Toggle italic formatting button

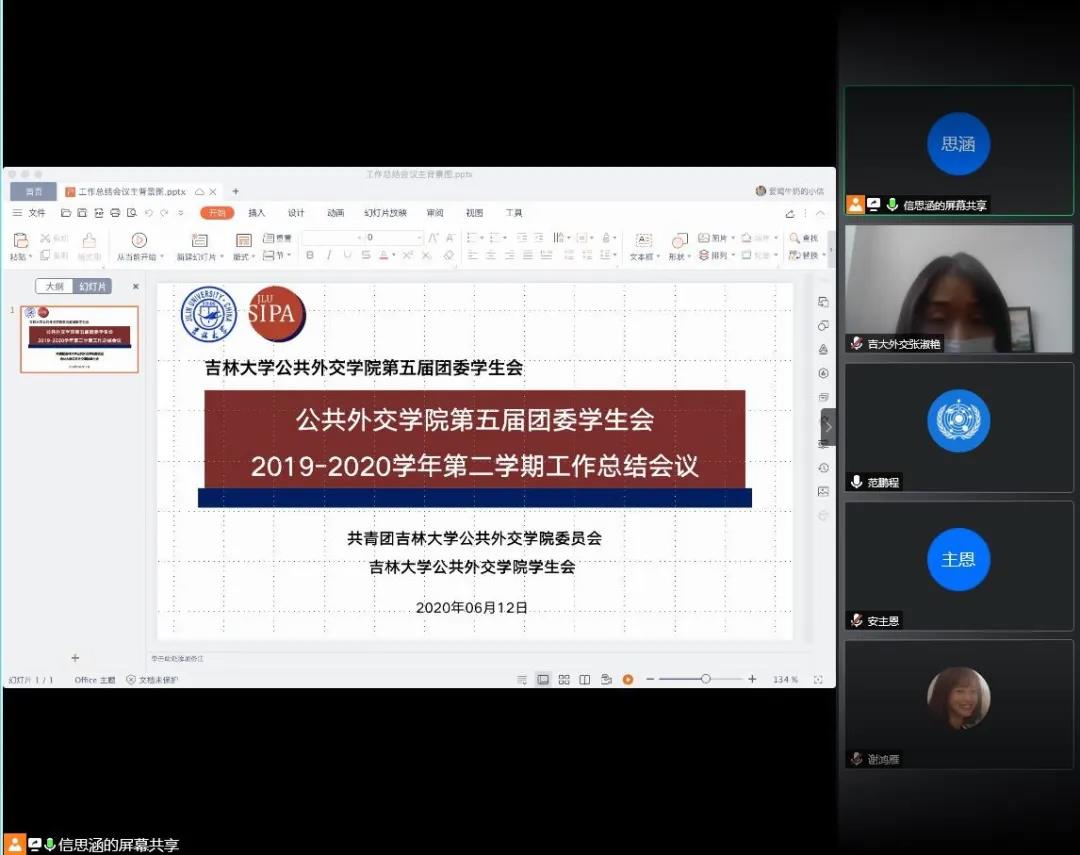pyautogui.click(x=328, y=256)
